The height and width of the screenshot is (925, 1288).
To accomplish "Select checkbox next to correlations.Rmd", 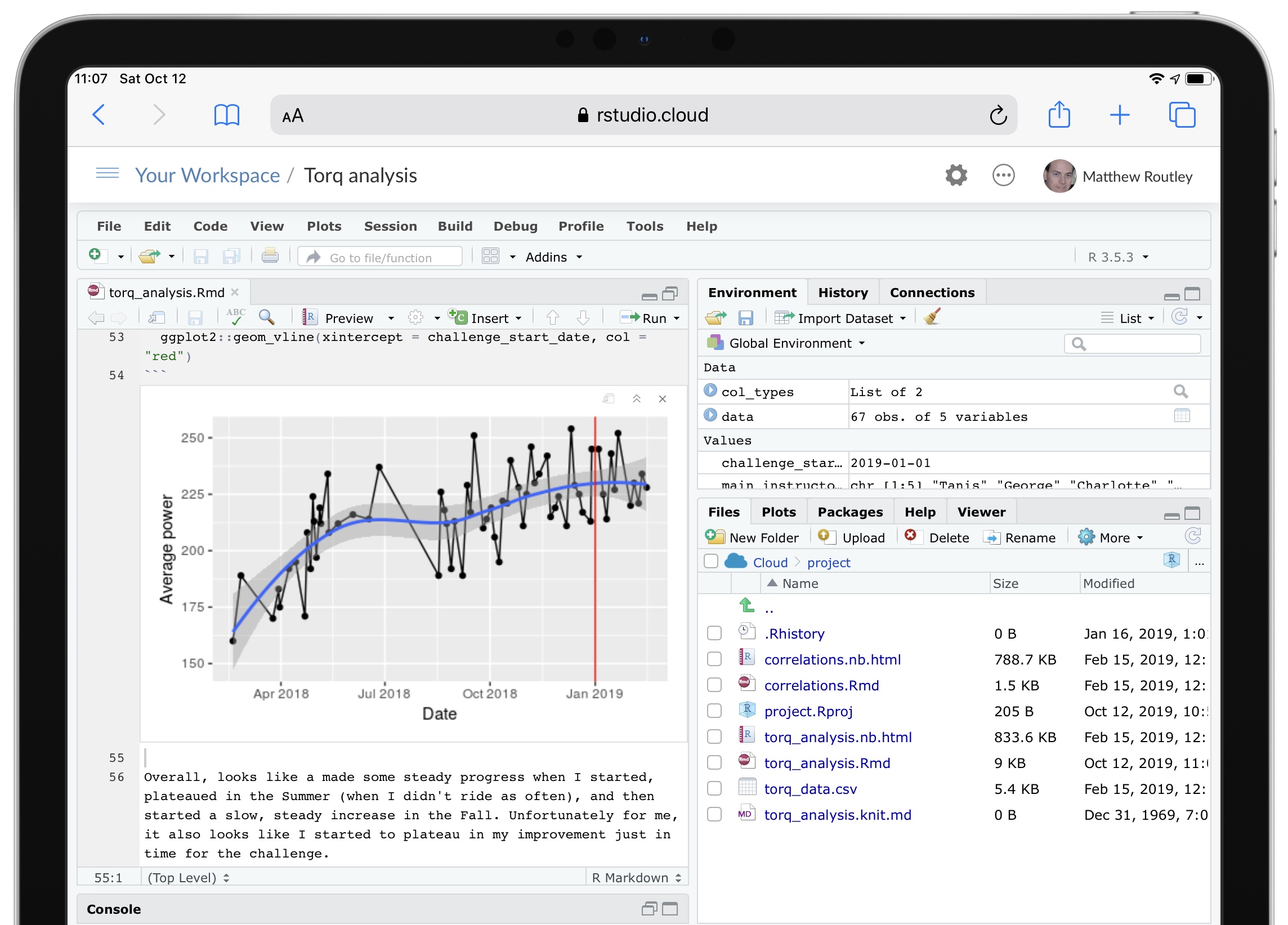I will pos(714,685).
